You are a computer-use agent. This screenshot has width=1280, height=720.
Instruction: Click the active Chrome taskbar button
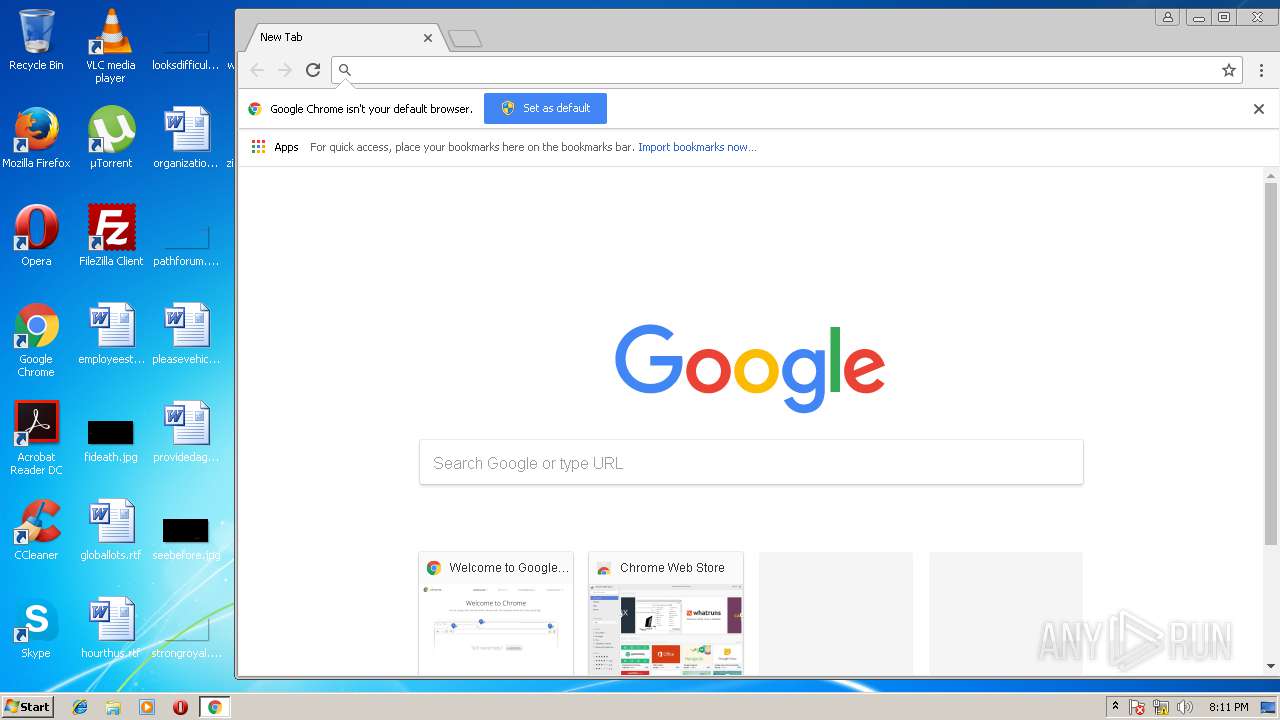point(215,707)
